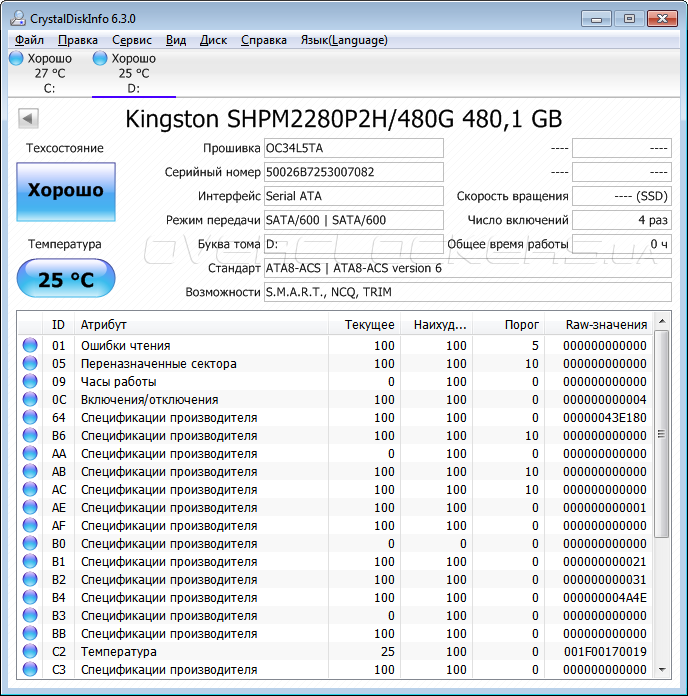
Task: Click the Скорость вращения SSD field
Action: point(622,196)
